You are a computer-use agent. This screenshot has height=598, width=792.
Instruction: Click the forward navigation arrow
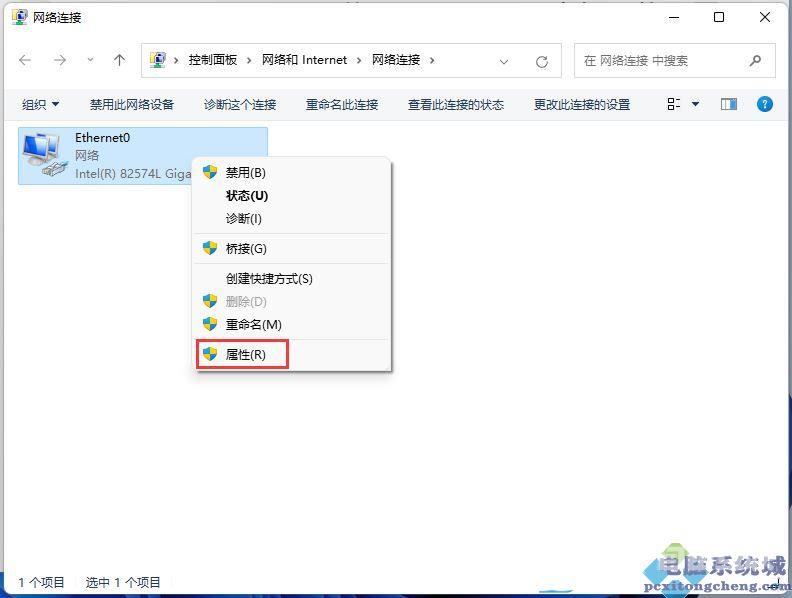(60, 61)
